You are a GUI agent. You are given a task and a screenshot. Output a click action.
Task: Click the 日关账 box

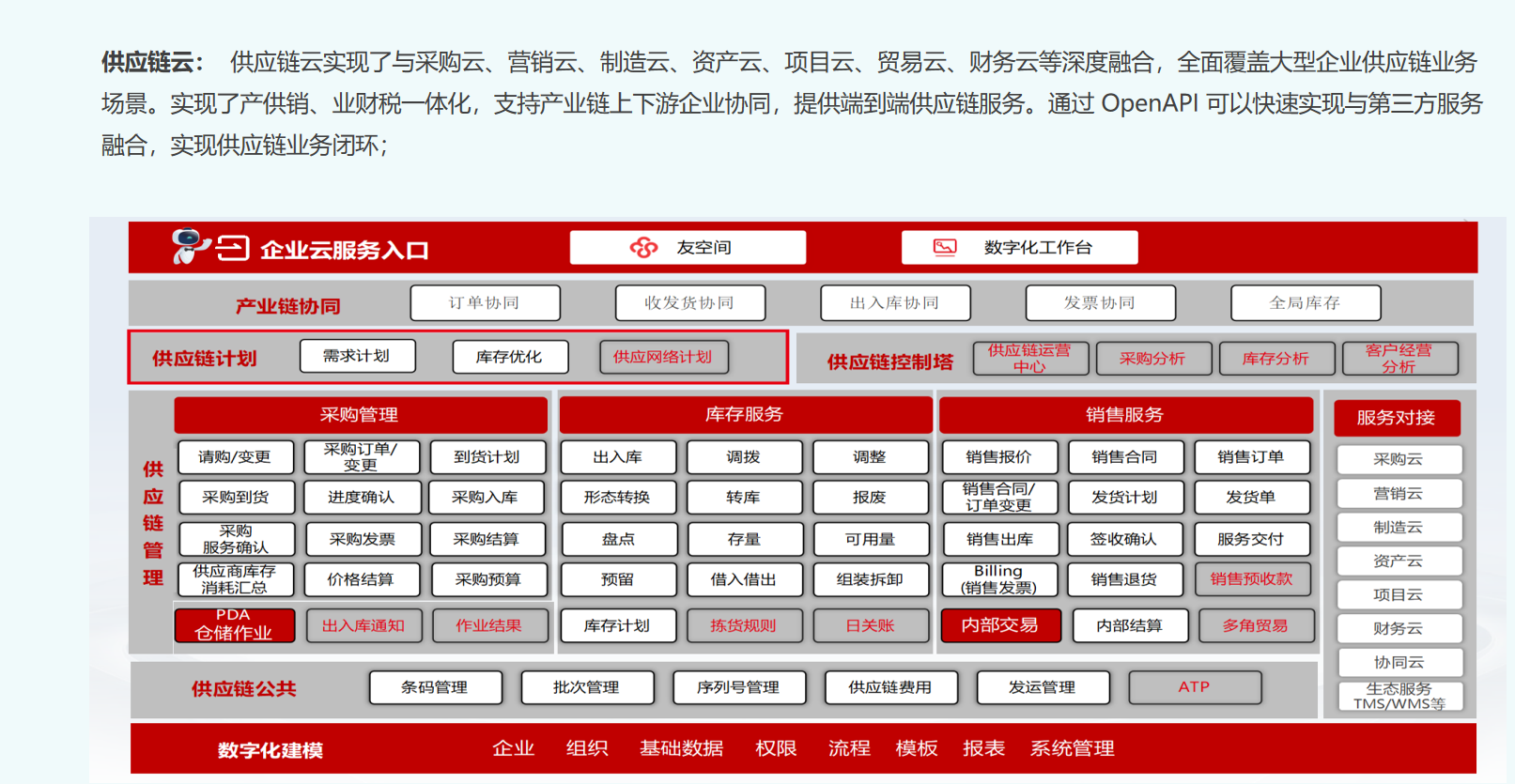tap(872, 625)
